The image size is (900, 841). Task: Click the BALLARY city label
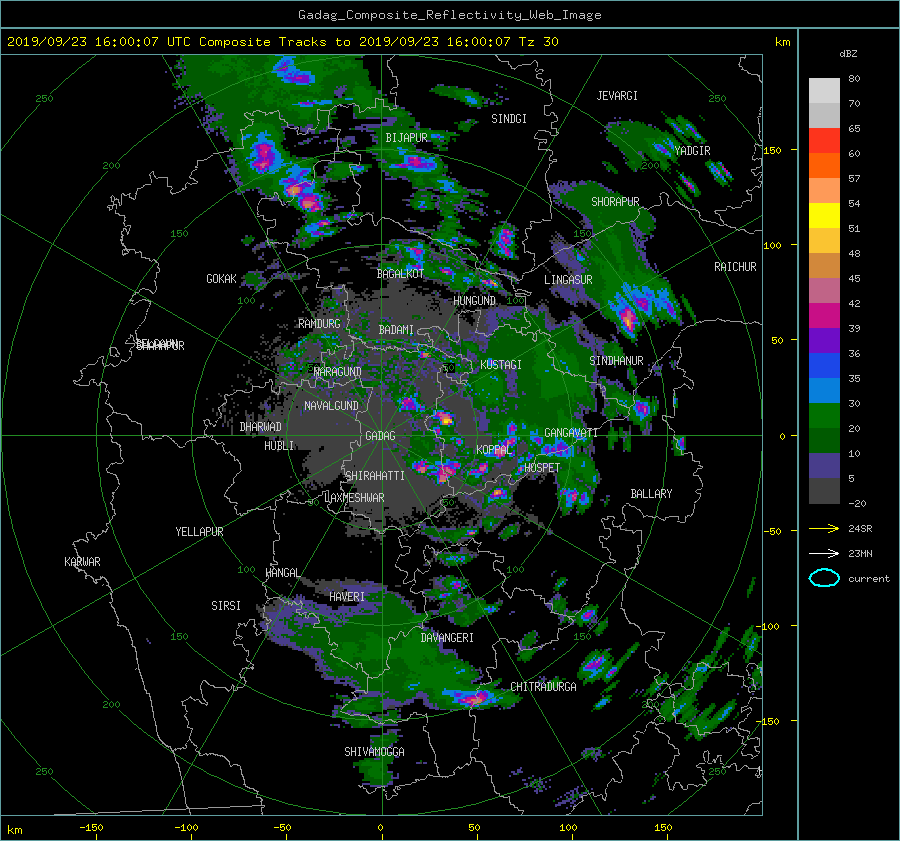pos(651,494)
